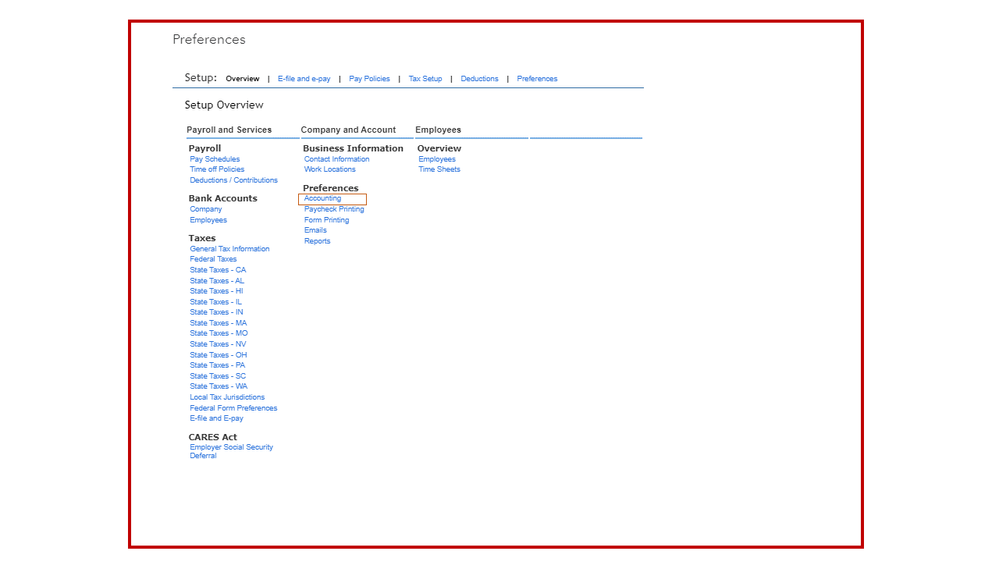This screenshot has width=999, height=562.
Task: Open Pay Schedules link
Action: (215, 159)
